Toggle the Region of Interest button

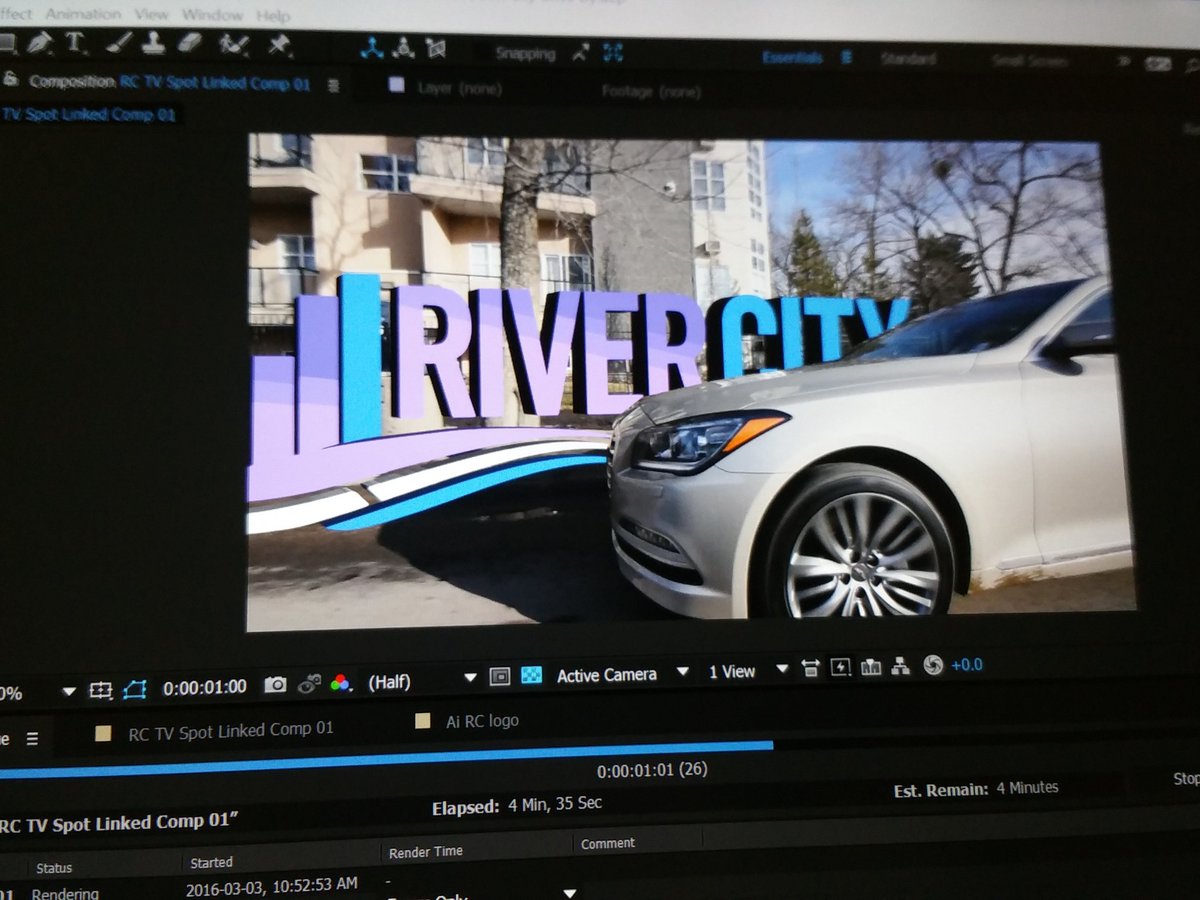(x=500, y=676)
